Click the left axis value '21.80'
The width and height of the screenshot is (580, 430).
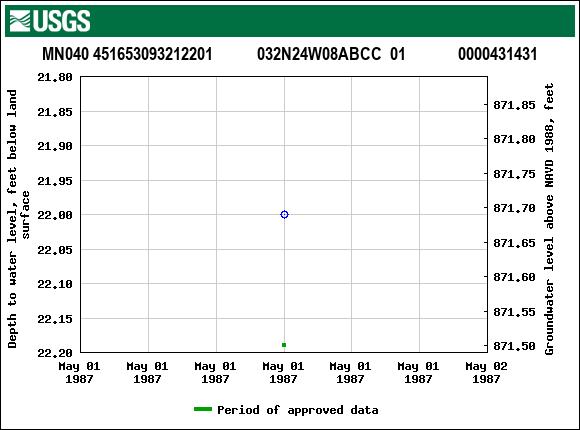(x=55, y=77)
